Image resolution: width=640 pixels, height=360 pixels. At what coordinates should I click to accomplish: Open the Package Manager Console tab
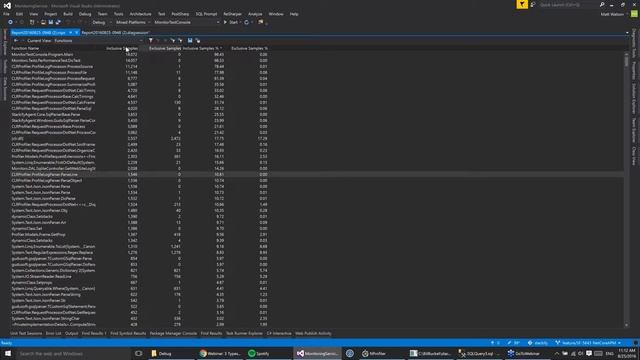(x=173, y=333)
